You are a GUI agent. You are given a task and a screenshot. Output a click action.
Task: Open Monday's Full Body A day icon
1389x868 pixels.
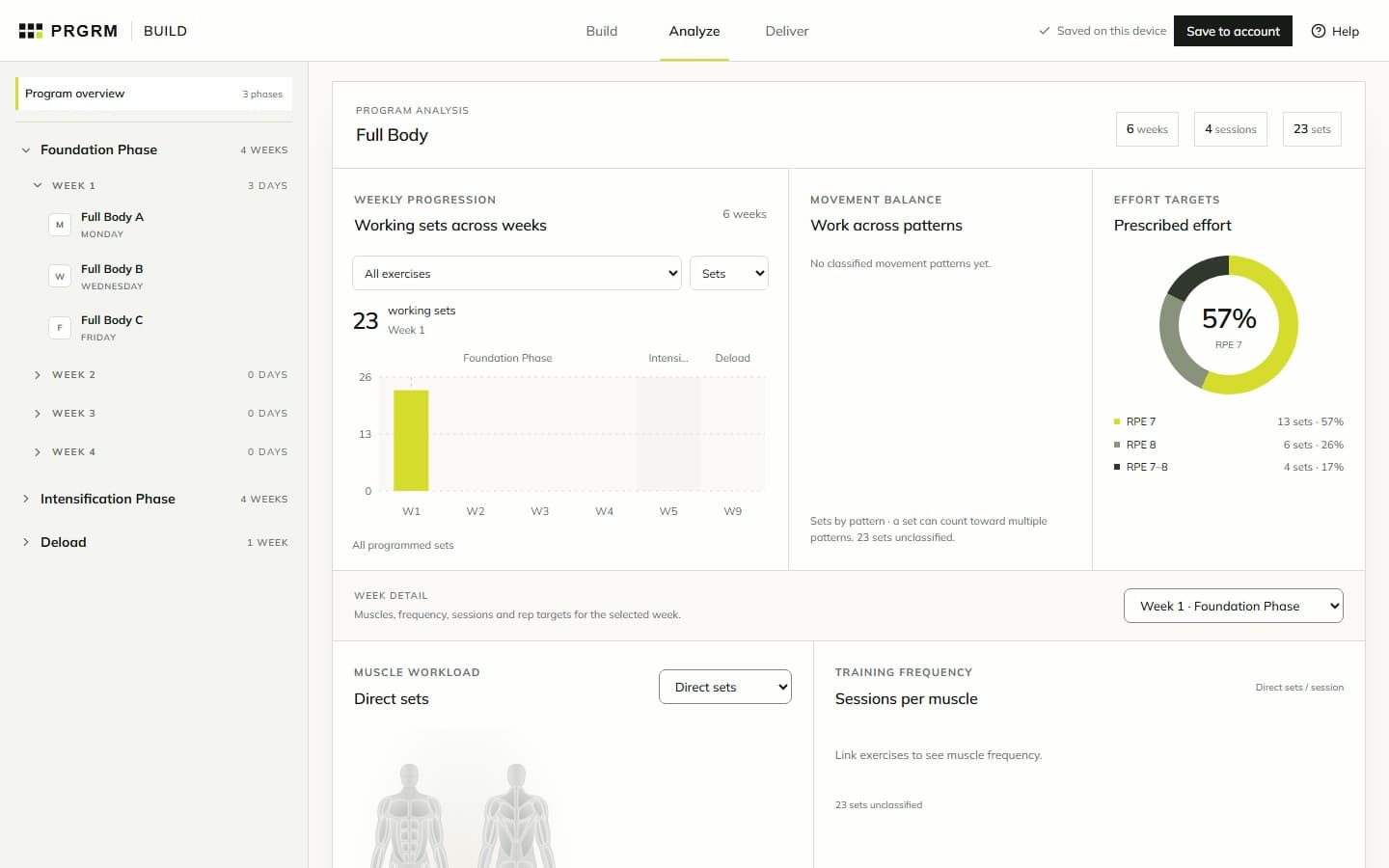pos(60,225)
